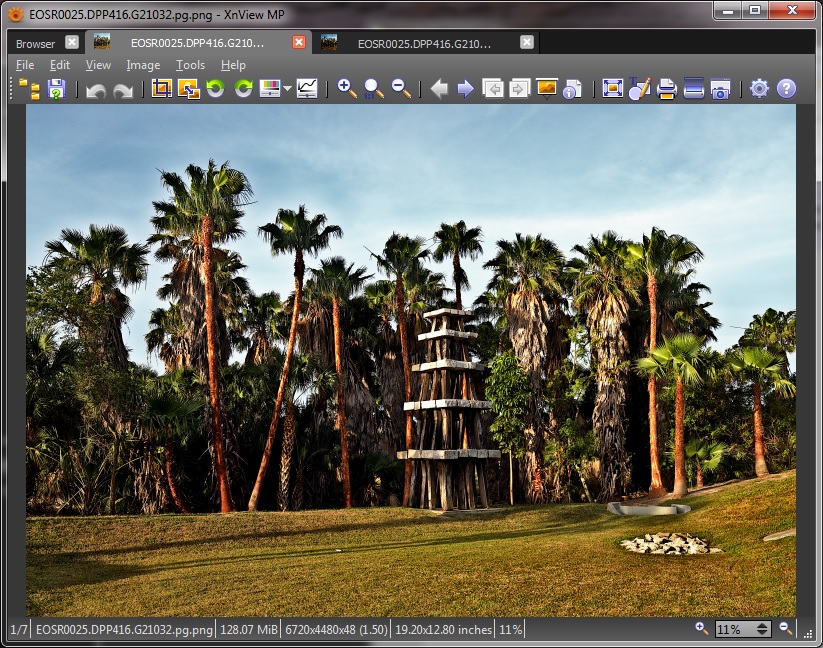Image resolution: width=823 pixels, height=648 pixels.
Task: Click the Crop tool icon
Action: pos(162,89)
